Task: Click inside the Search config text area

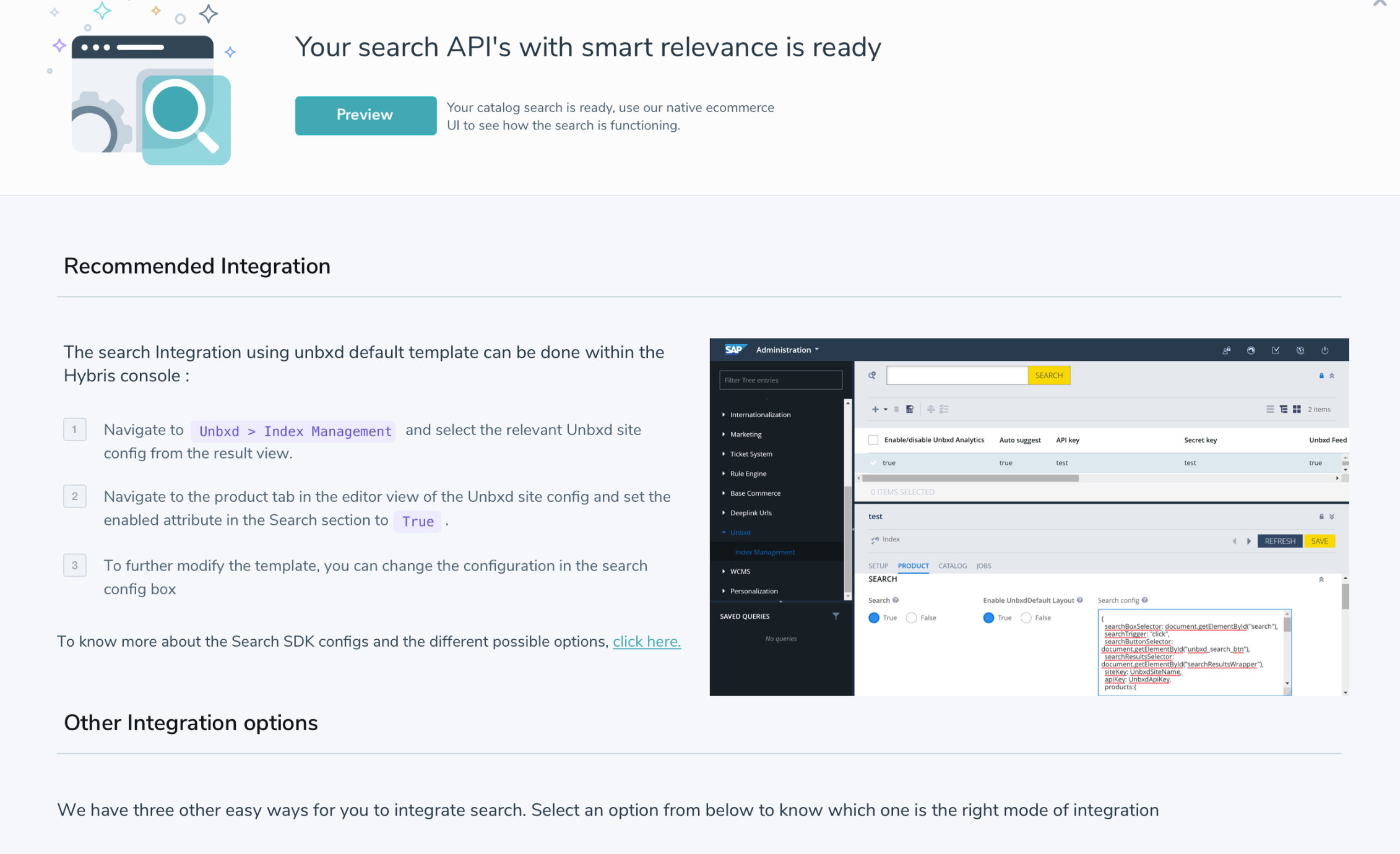Action: point(1190,652)
